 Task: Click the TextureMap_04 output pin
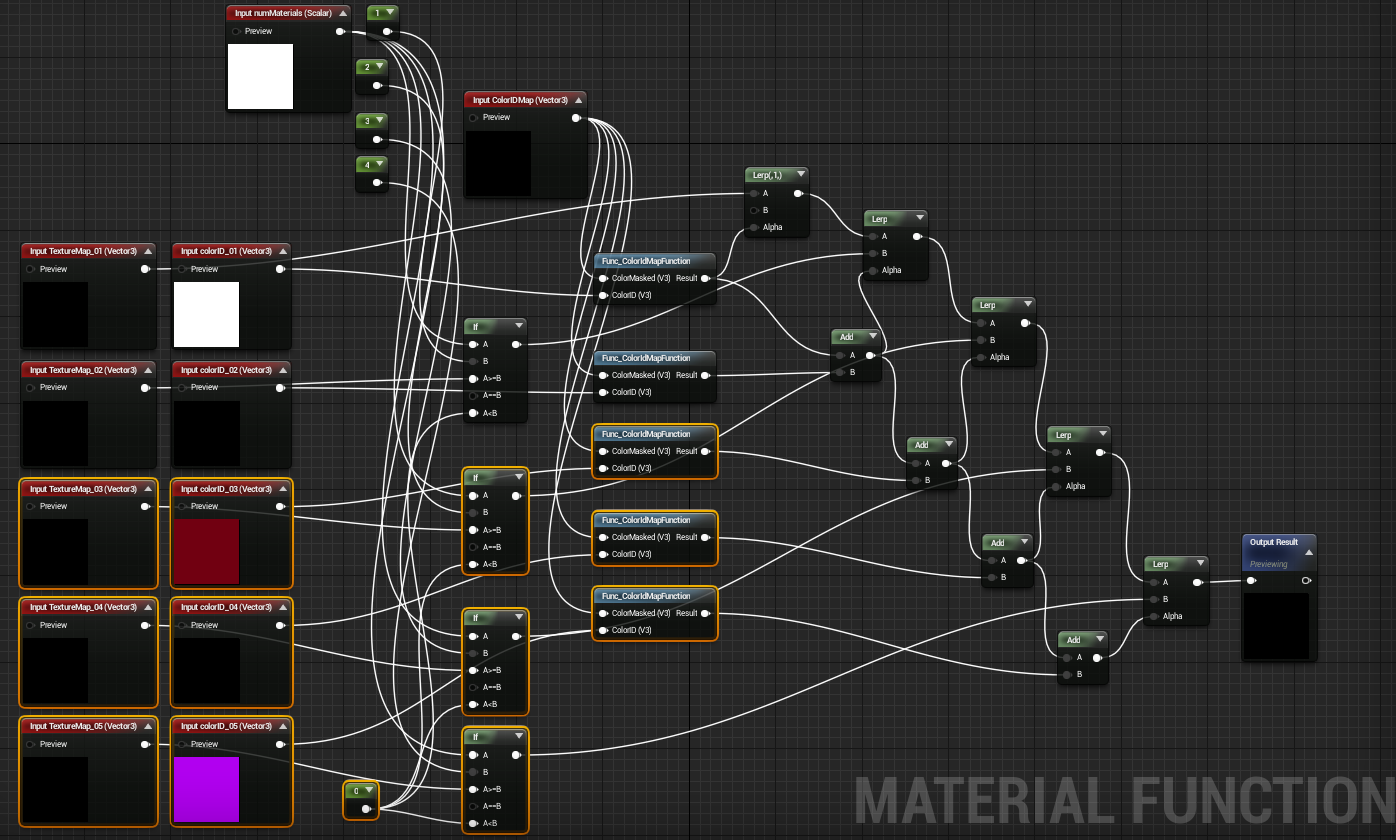pyautogui.click(x=145, y=625)
